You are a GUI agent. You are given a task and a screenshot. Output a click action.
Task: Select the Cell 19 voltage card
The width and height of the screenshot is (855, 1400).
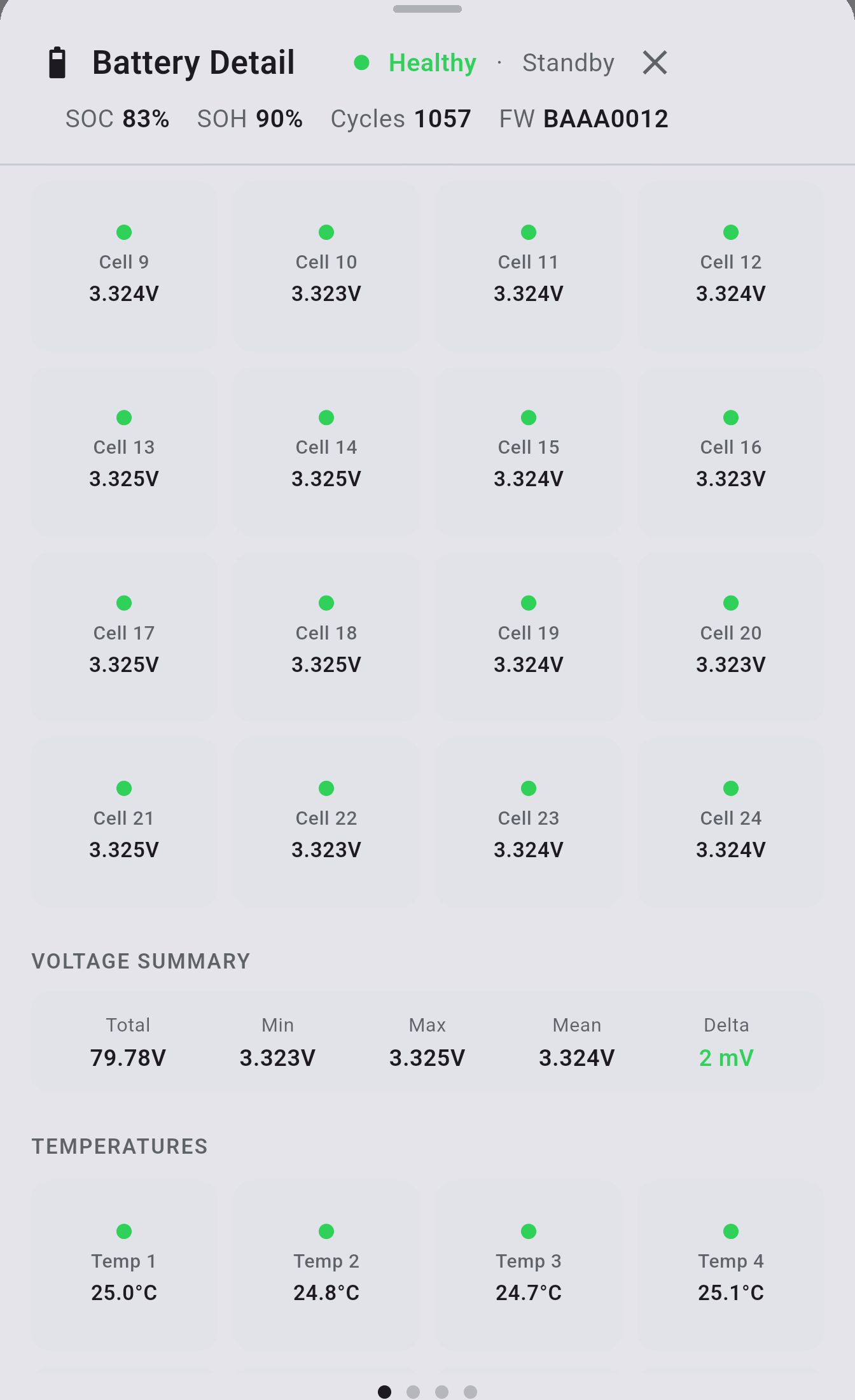click(x=529, y=637)
